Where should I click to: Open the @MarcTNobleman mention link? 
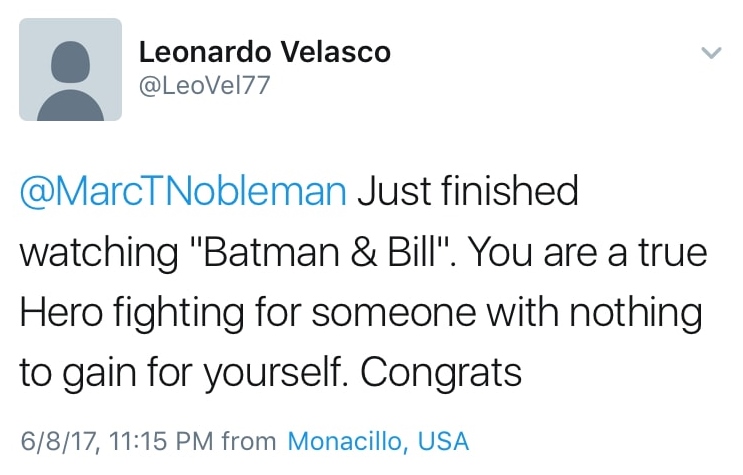pos(183,191)
